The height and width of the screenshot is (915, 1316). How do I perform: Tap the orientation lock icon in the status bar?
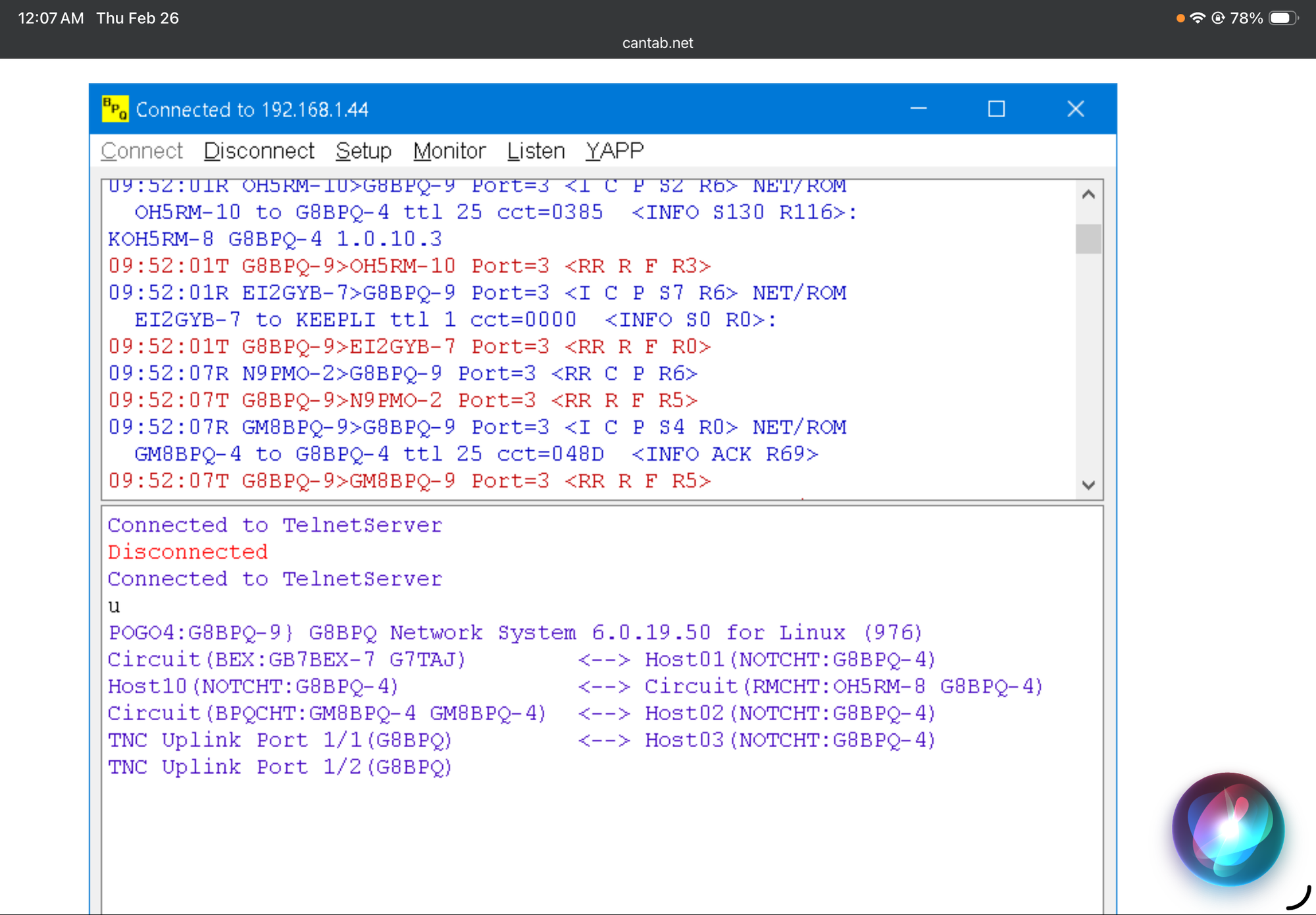1219,18
